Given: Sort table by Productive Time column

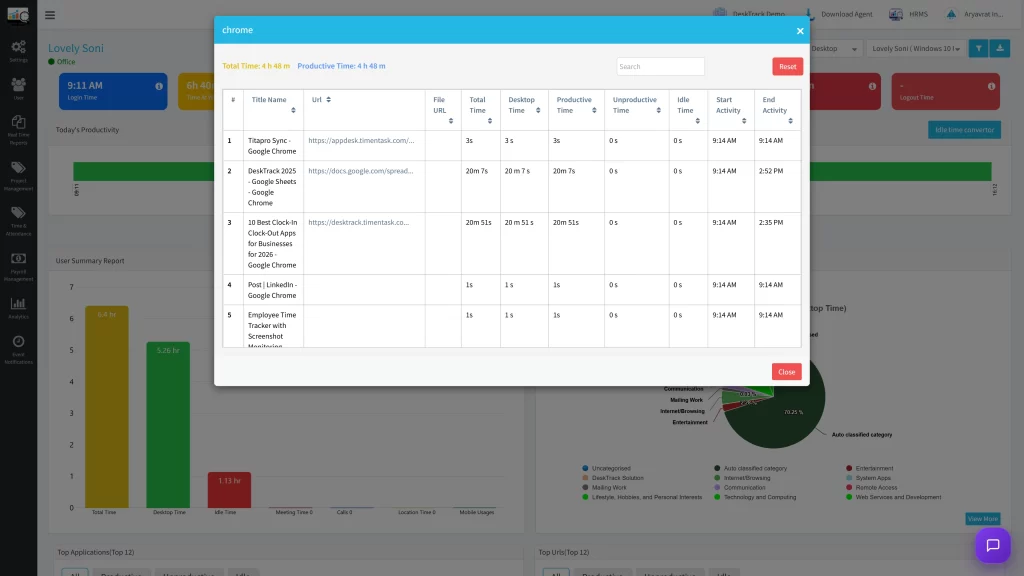Looking at the screenshot, I should point(594,110).
